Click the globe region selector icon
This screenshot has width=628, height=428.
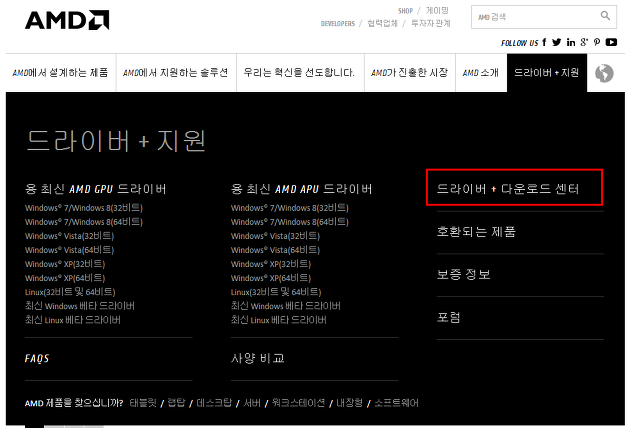pyautogui.click(x=604, y=73)
